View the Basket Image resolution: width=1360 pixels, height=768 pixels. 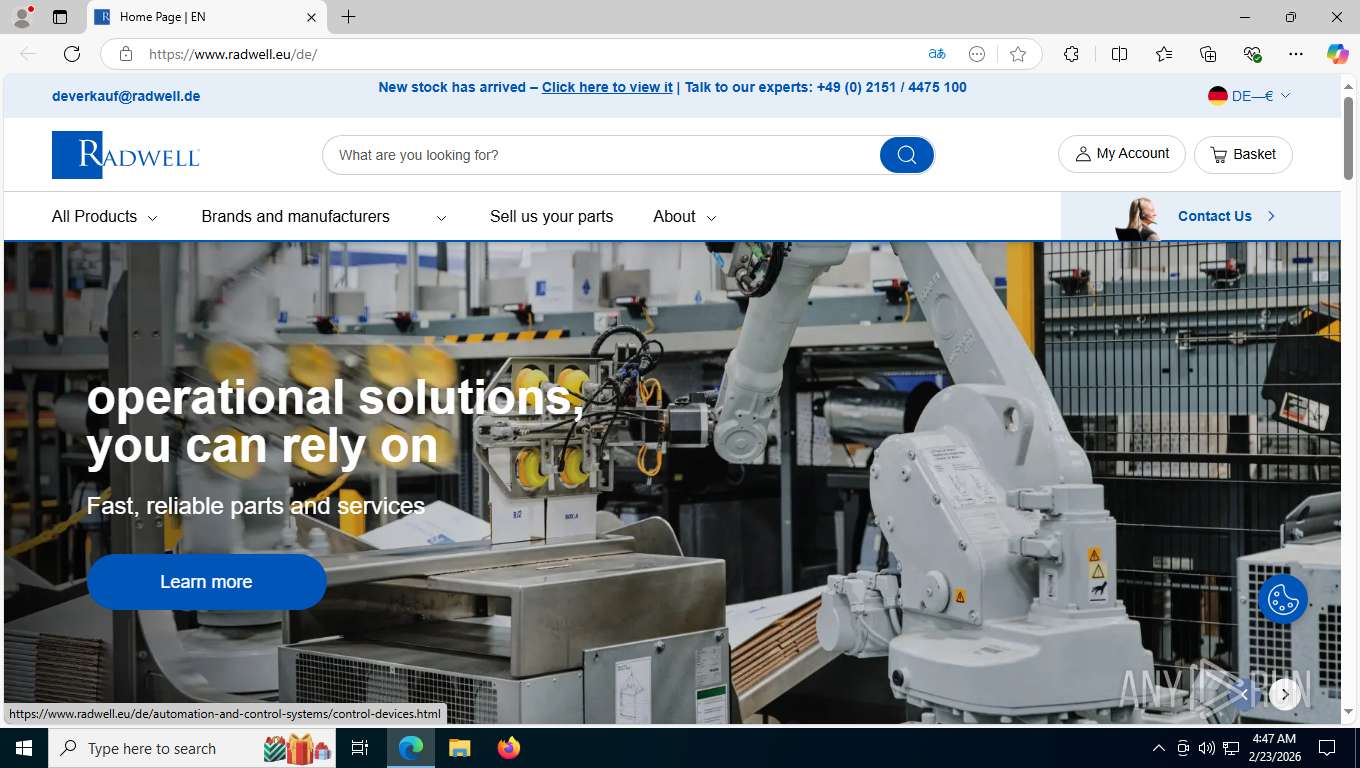1243,154
